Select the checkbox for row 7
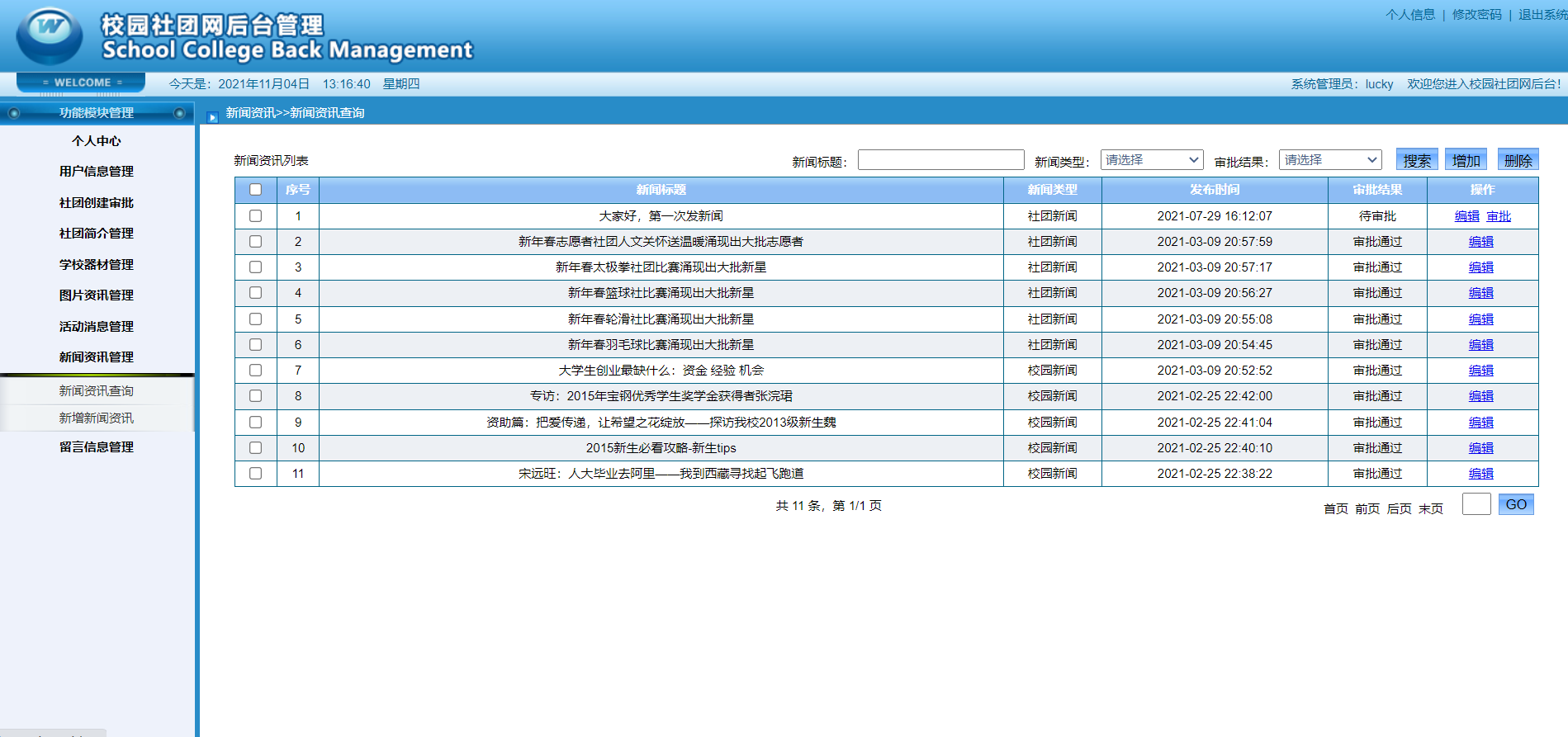Viewport: 1568px width, 737px height. (x=256, y=371)
